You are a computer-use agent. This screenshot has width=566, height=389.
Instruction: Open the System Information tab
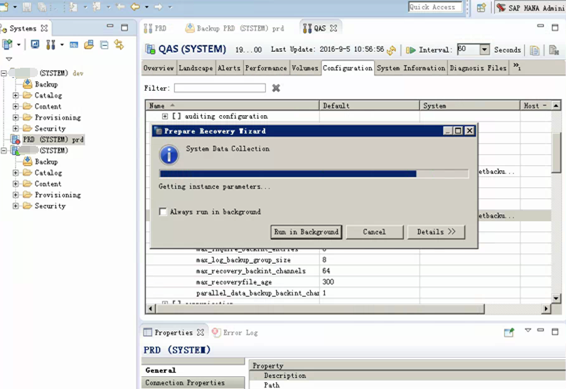(x=411, y=68)
